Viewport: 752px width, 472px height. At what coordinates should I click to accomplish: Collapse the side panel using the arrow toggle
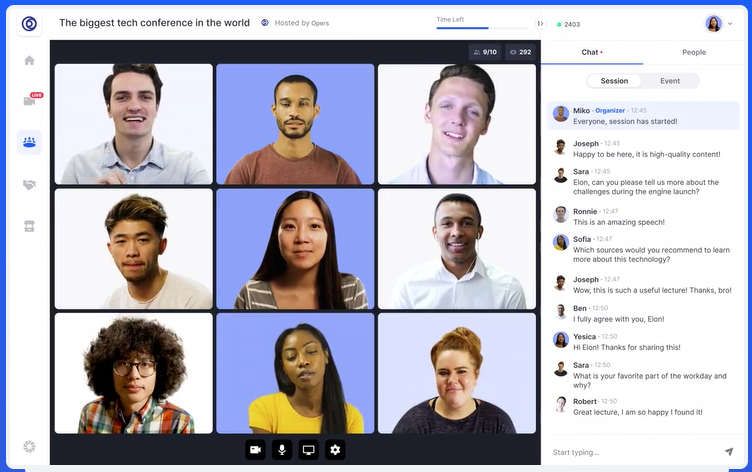point(541,23)
